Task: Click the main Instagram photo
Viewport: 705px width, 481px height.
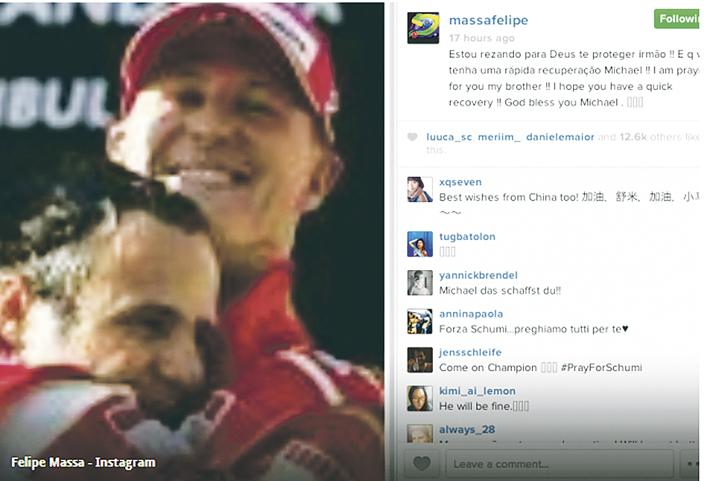Action: [x=192, y=241]
